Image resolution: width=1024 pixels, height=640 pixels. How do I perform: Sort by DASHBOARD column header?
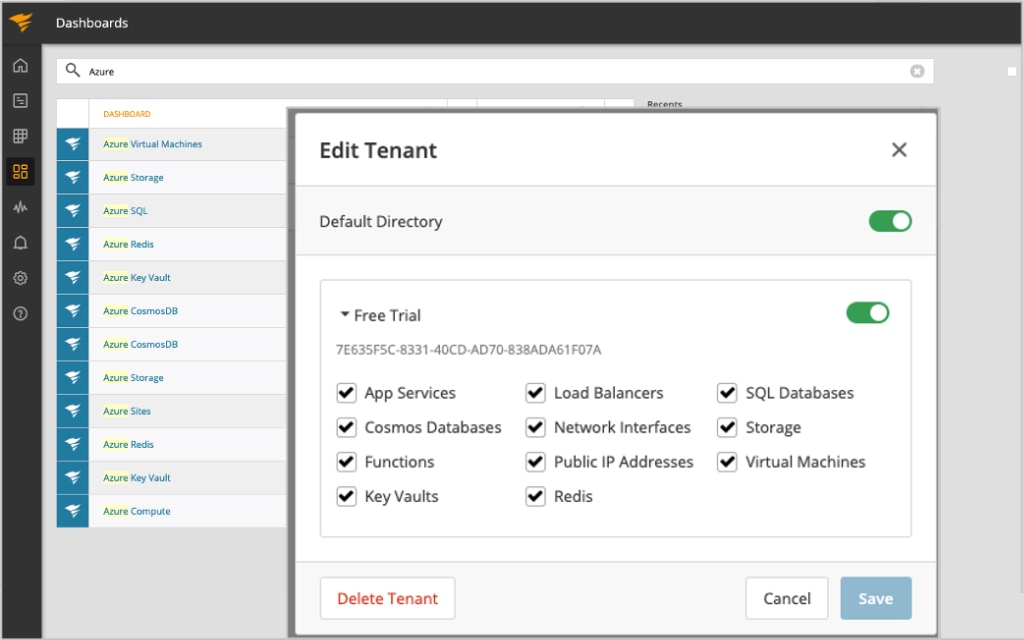(127, 114)
